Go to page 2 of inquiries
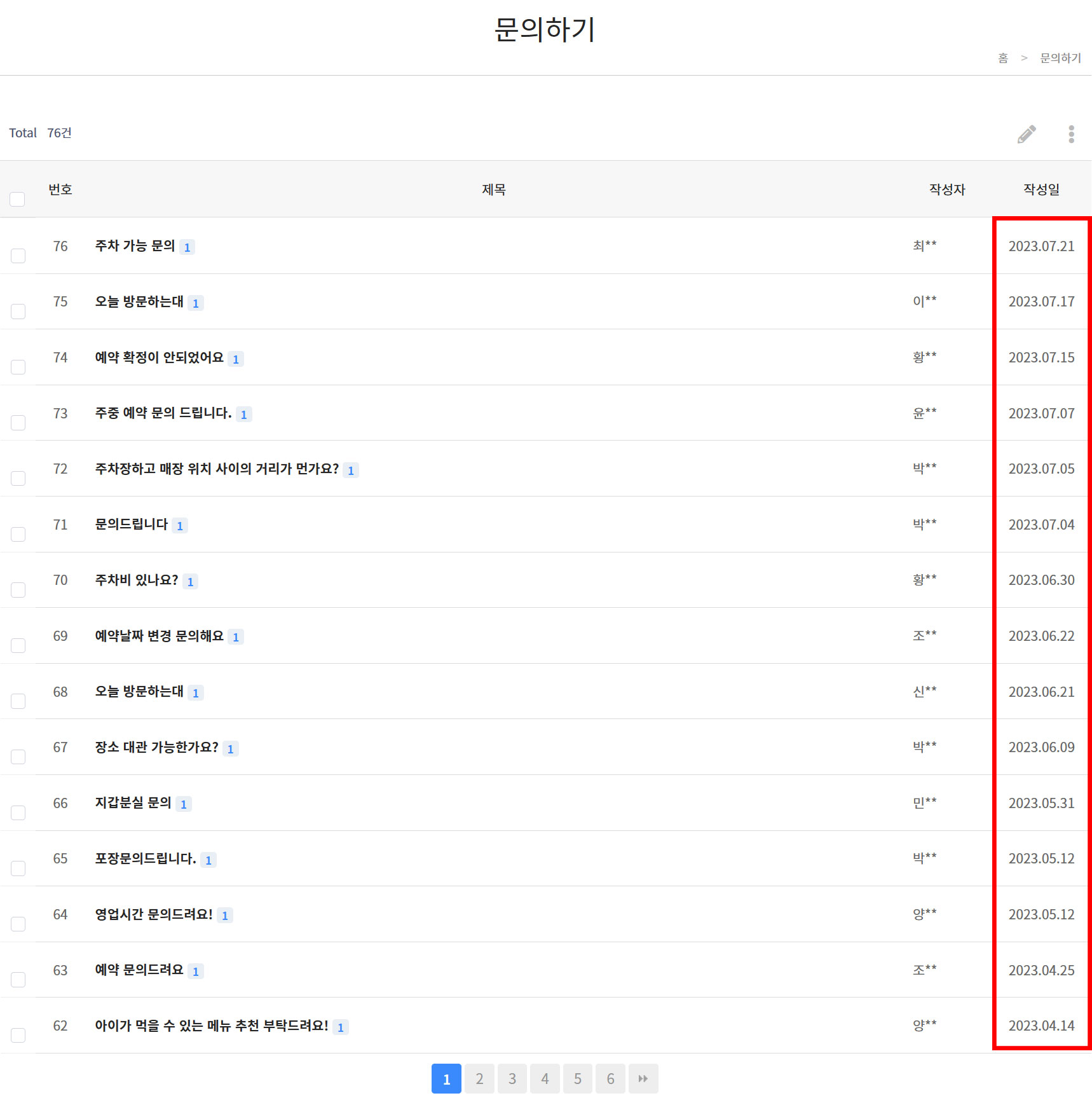This screenshot has height=1098, width=1092. coord(479,1078)
